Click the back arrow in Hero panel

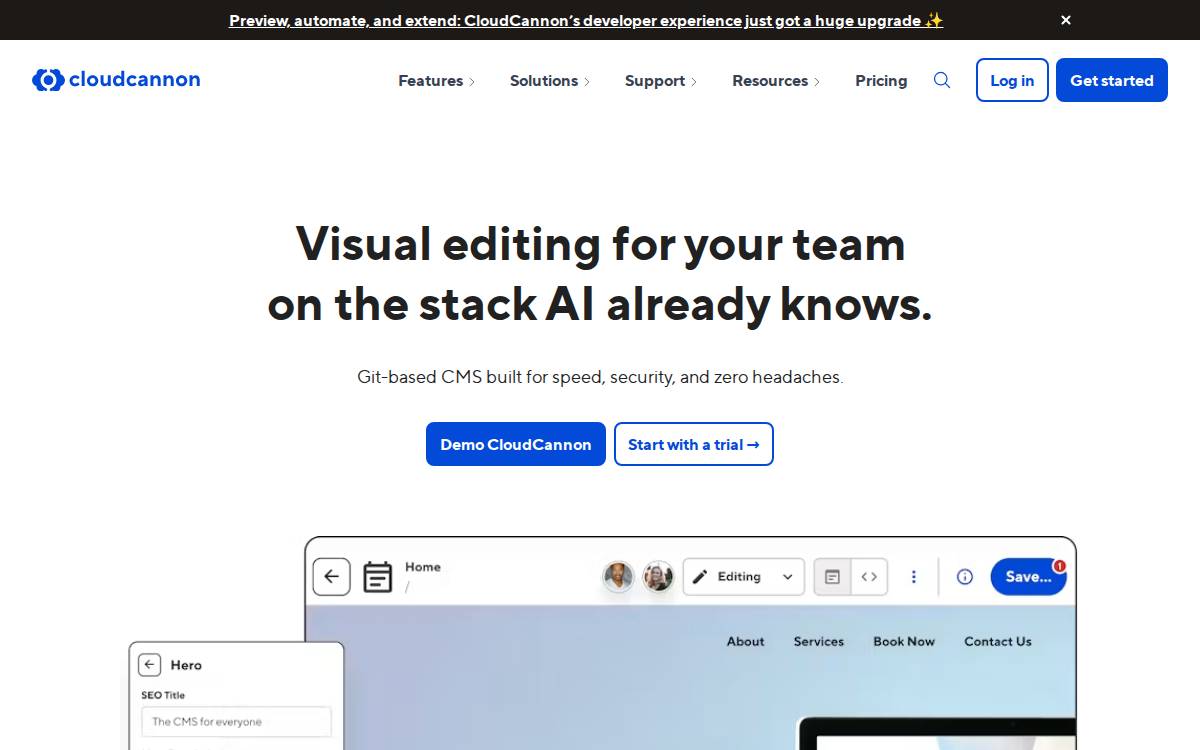coord(150,665)
